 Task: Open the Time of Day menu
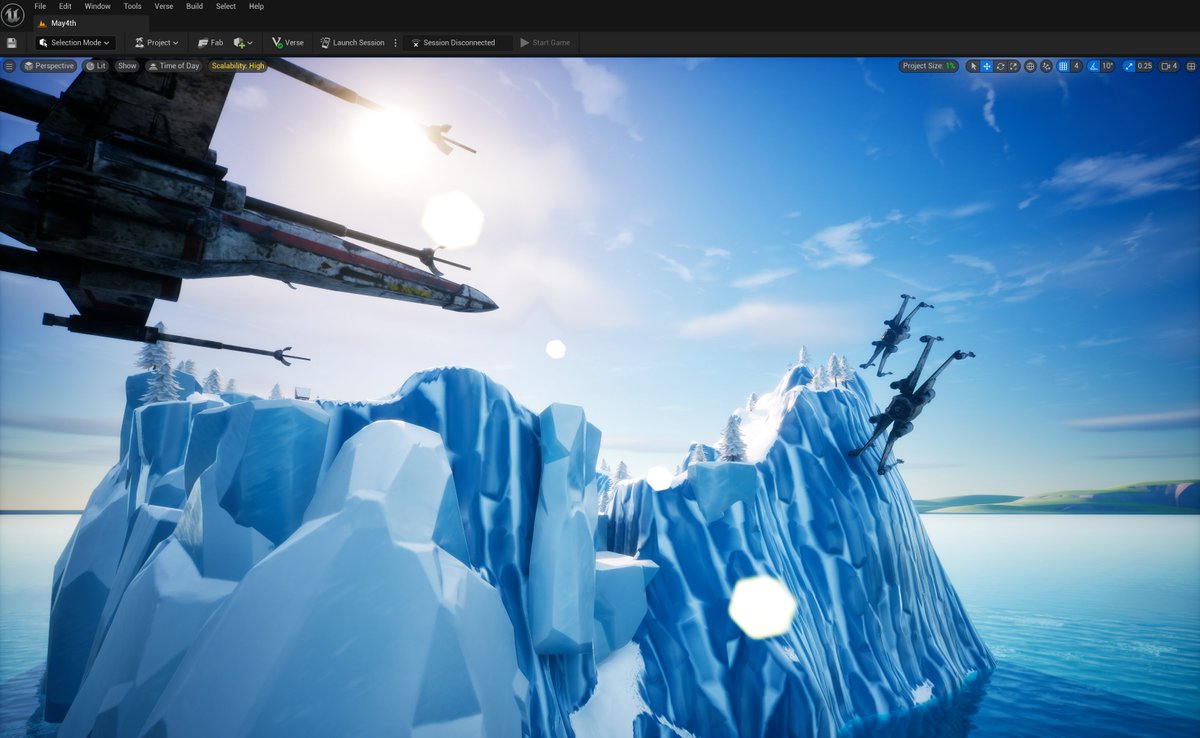click(174, 66)
